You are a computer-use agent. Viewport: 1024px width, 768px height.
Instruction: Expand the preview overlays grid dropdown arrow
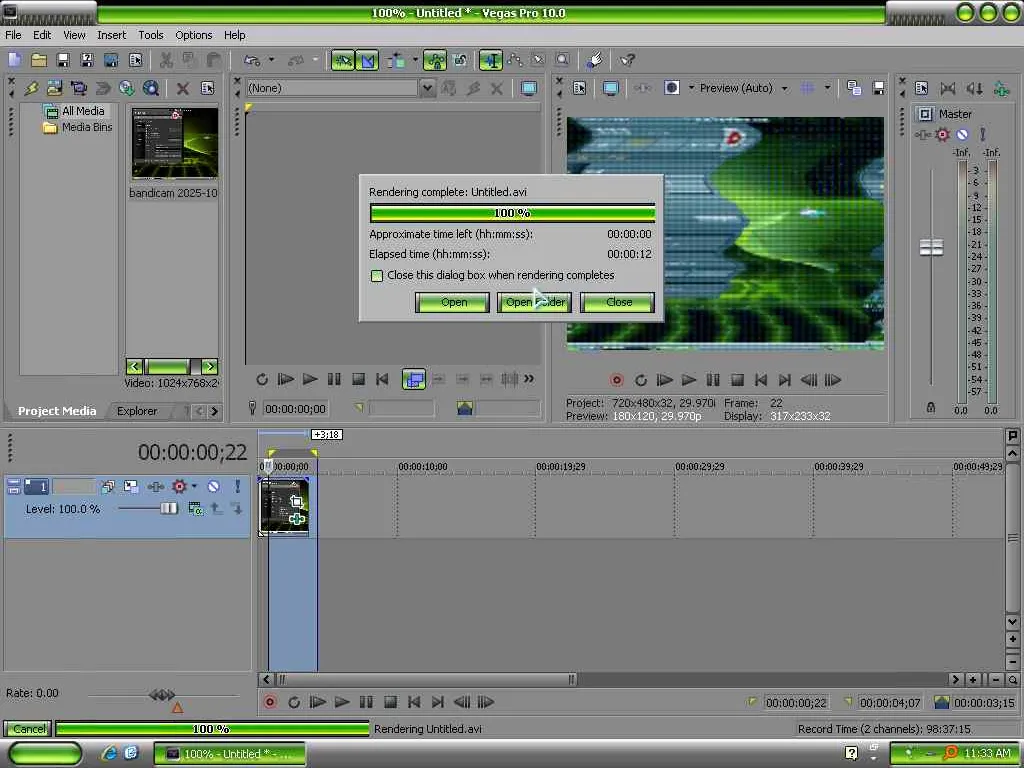coord(827,88)
